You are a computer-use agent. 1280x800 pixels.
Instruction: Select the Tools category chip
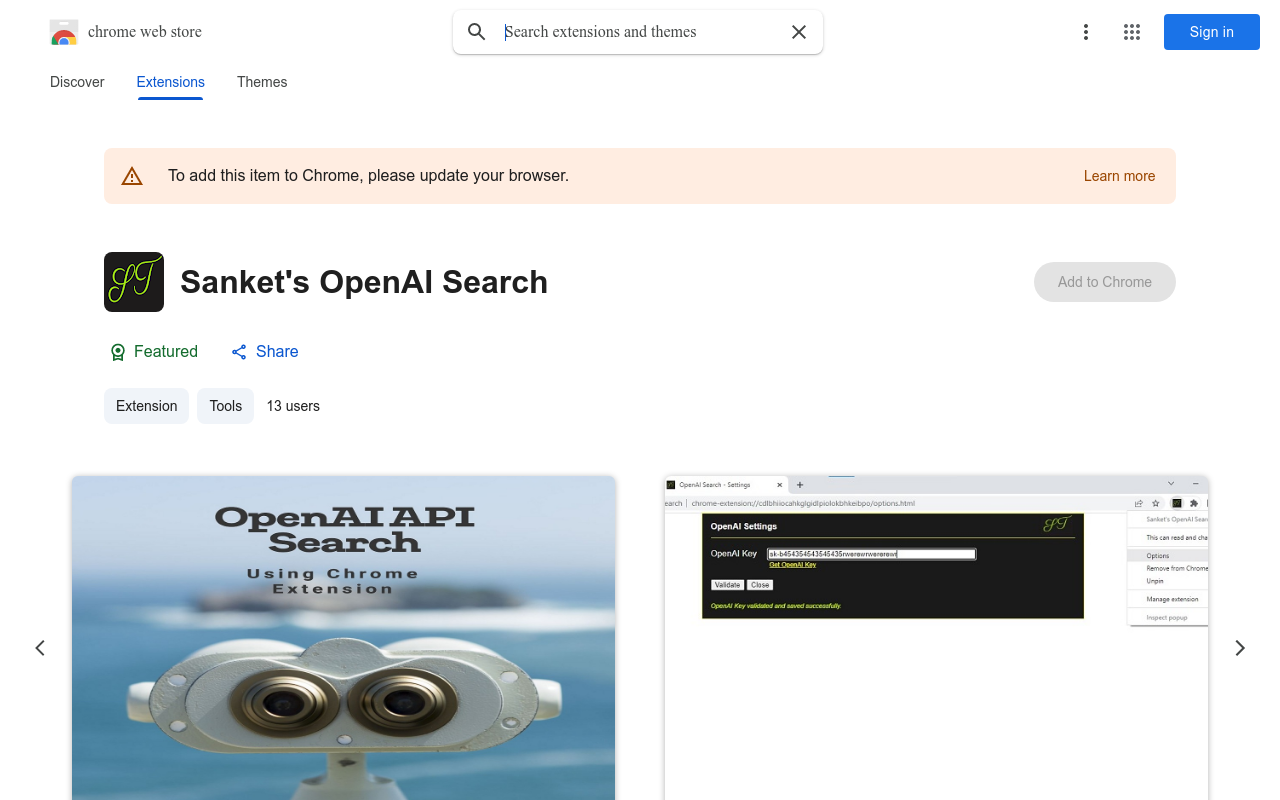pos(225,406)
